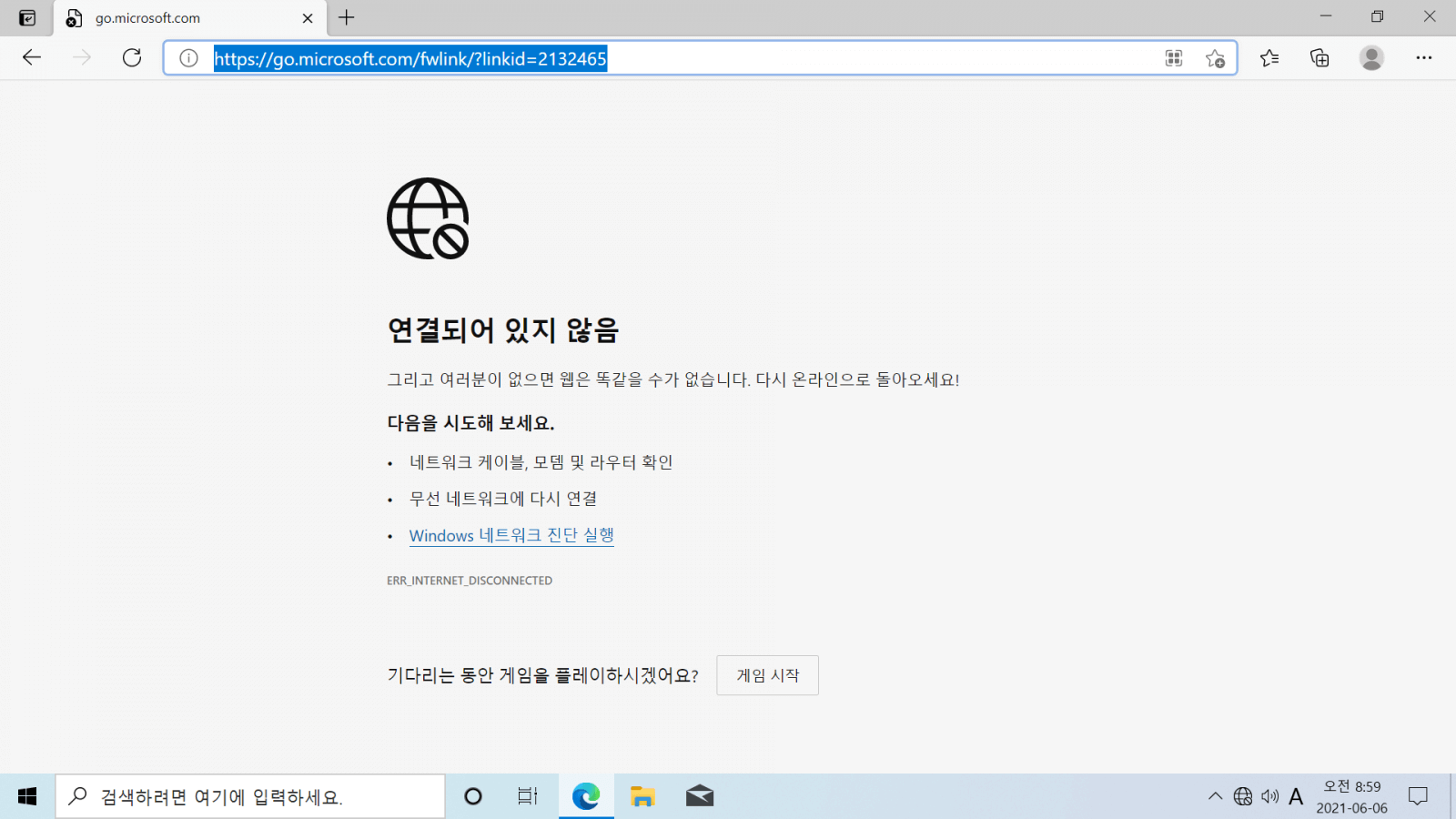
Task: Open the notification center icon
Action: click(x=1418, y=796)
